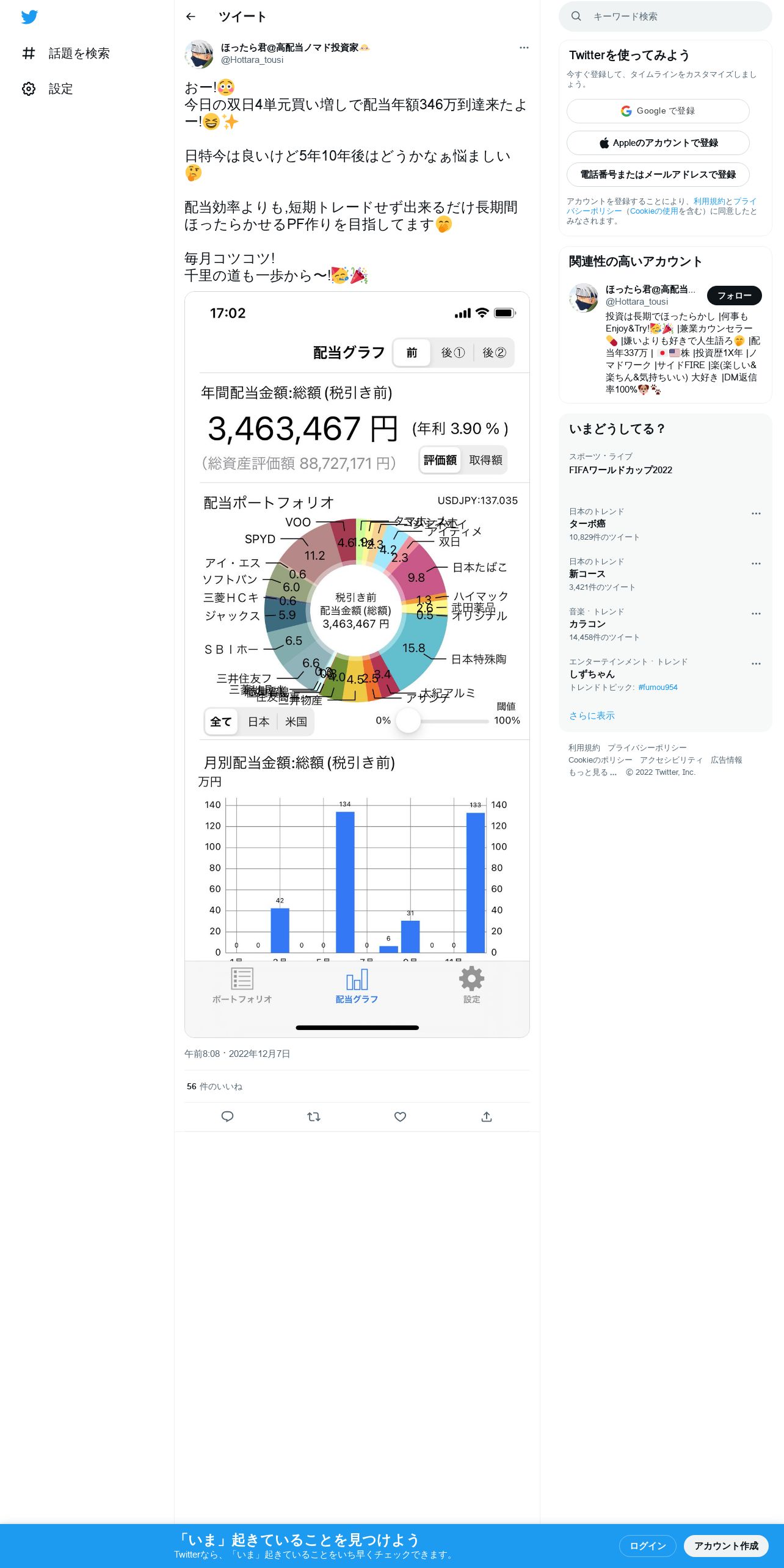Screen dimensions: 784x1568
Task: Choose 電話番号またはメールアドレスで登録
Action: click(x=658, y=175)
